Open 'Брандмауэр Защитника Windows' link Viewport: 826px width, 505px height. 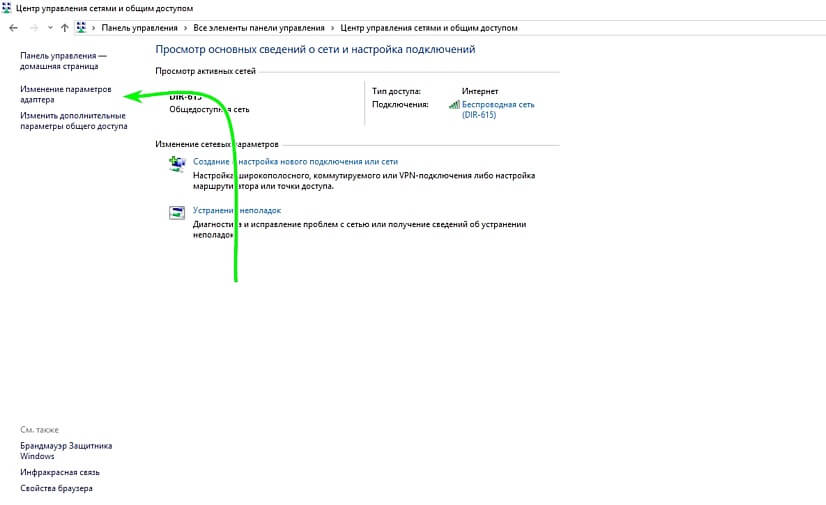(x=66, y=451)
